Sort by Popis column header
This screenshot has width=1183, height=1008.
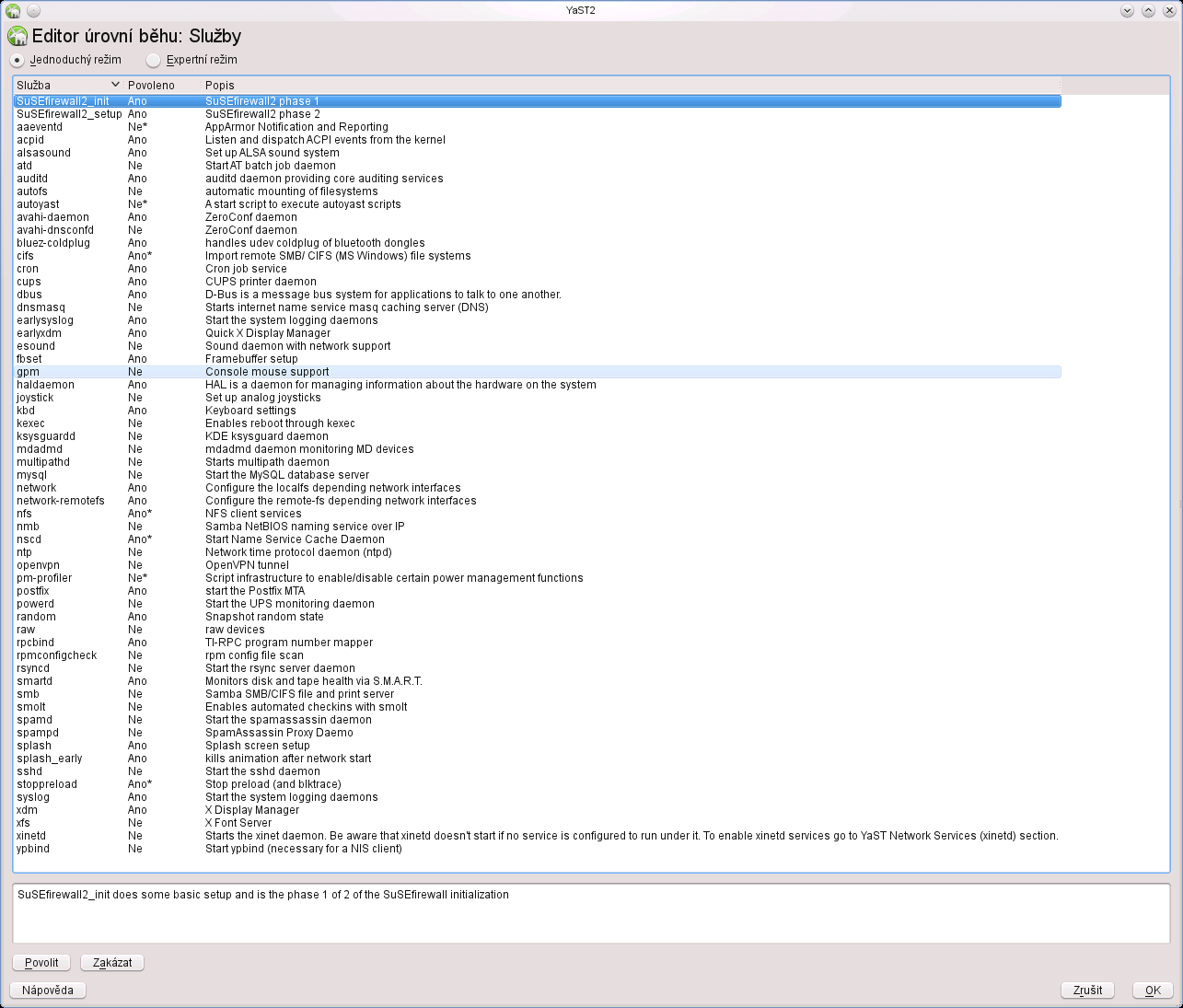(631, 85)
